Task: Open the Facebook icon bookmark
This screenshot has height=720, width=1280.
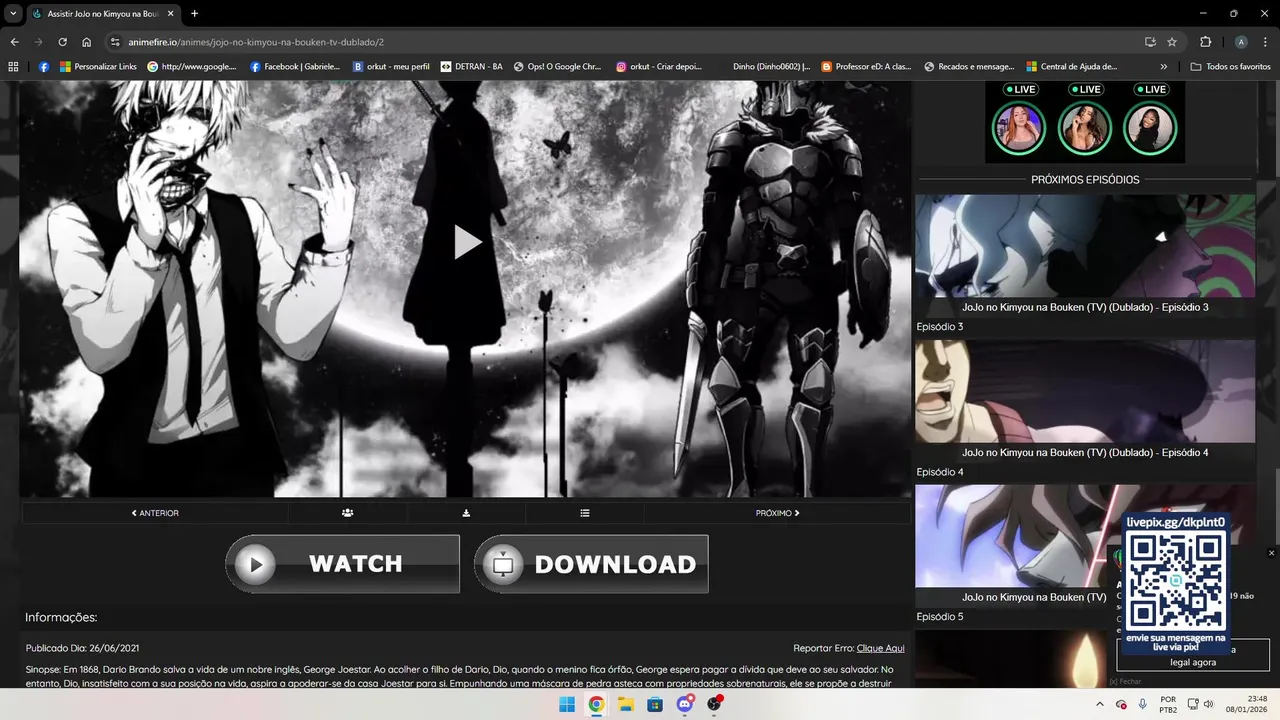Action: (44, 67)
